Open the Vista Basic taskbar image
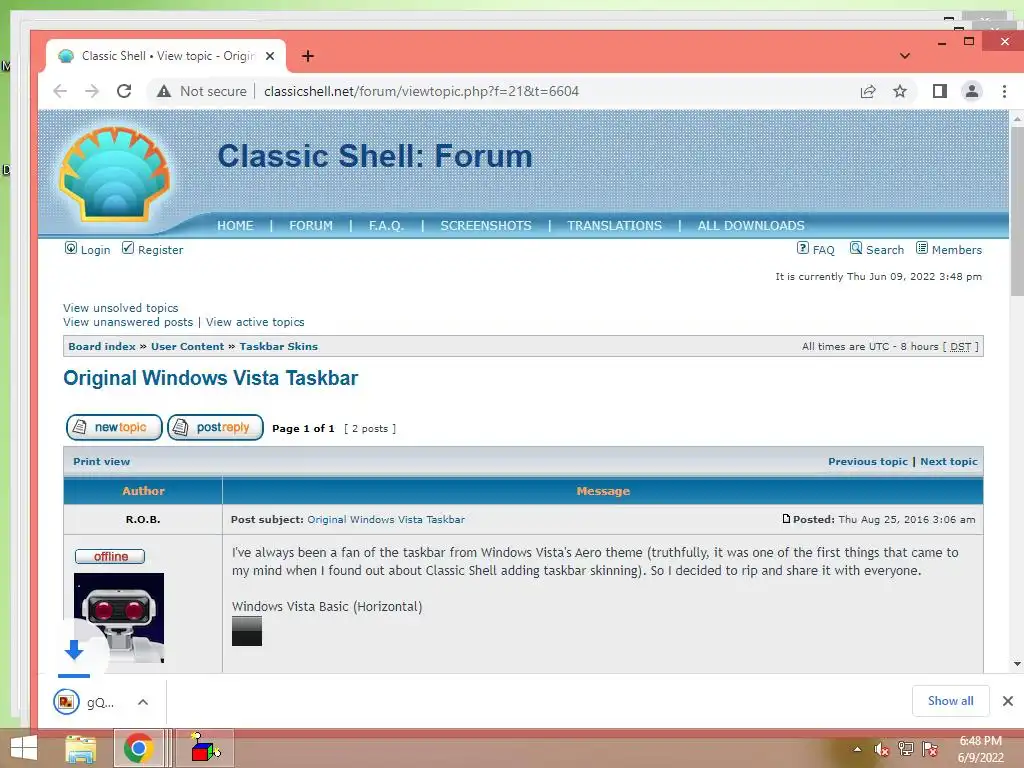The image size is (1024, 768). pyautogui.click(x=247, y=631)
